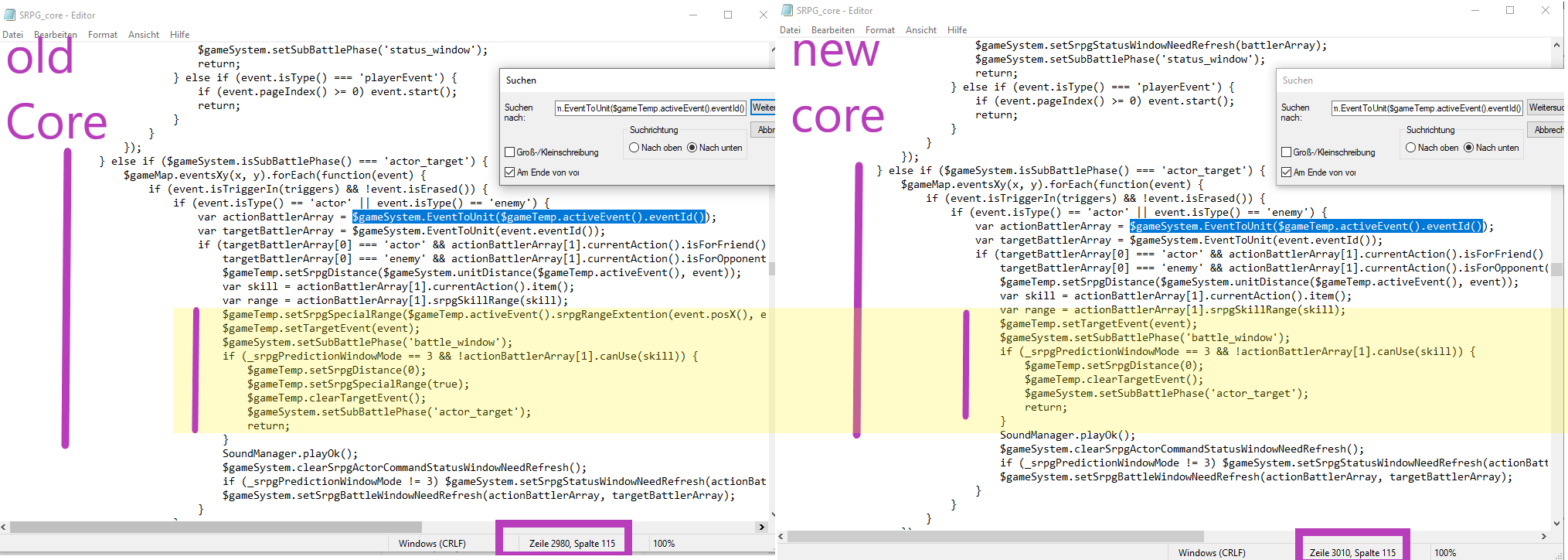
Task: Click 'Zeile 2980, Spalte 115' status in left editor
Action: pos(573,544)
